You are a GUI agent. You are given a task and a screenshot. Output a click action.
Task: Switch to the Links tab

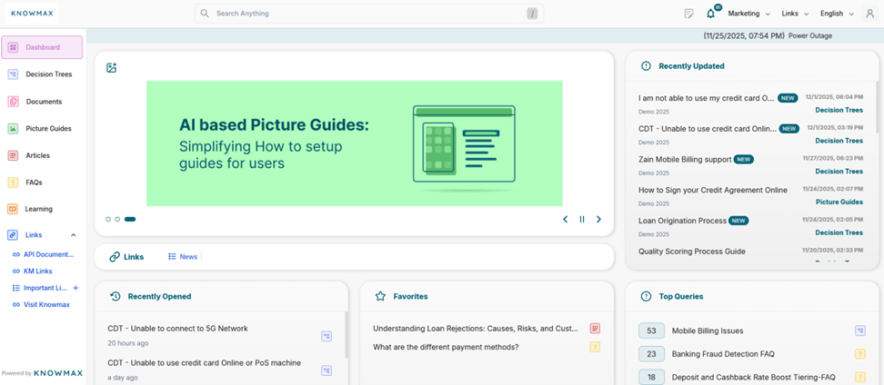coord(127,256)
